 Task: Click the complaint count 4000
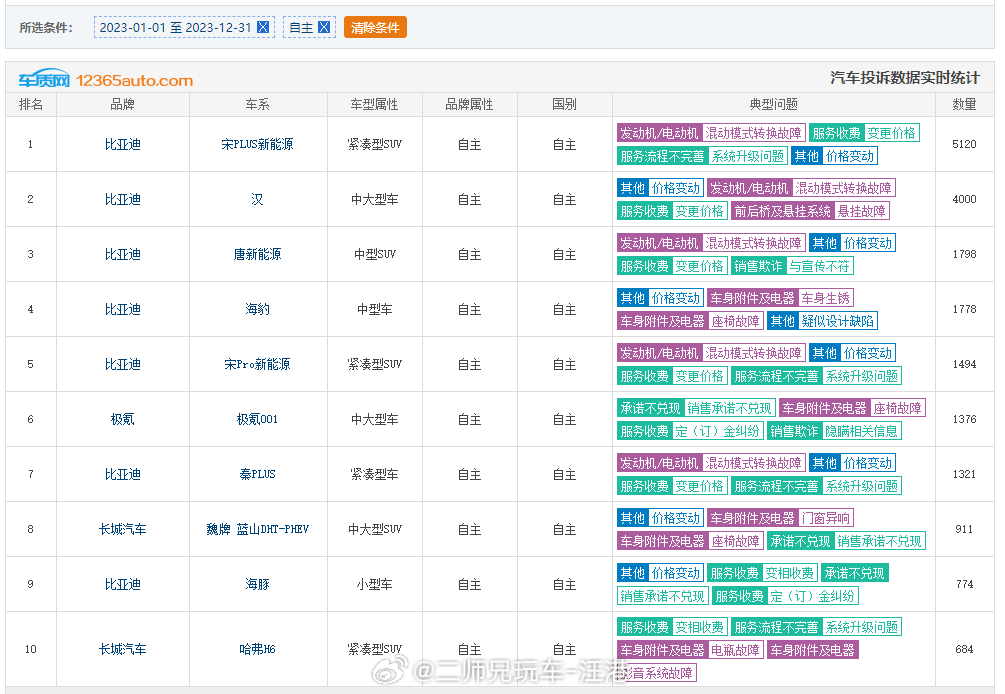pos(964,199)
